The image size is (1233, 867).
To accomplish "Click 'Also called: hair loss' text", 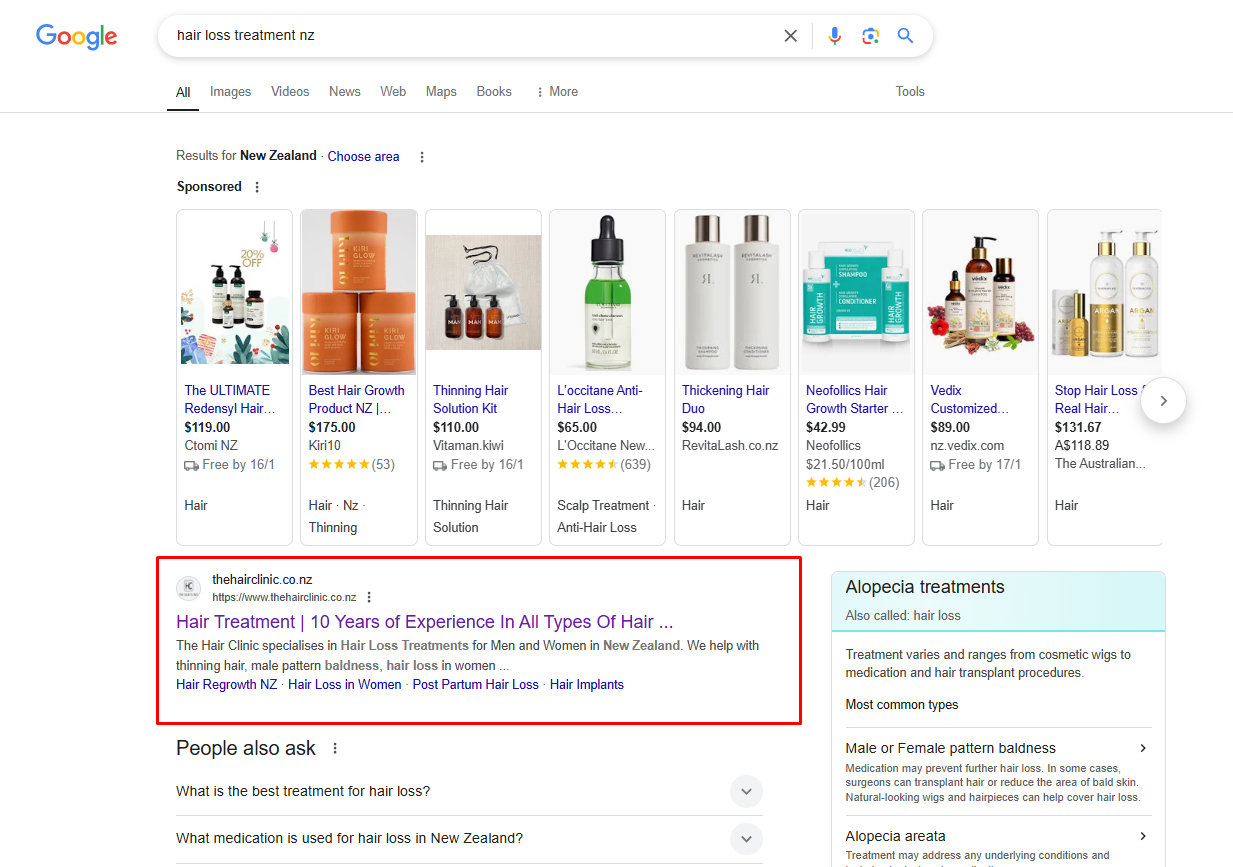I will coord(903,616).
